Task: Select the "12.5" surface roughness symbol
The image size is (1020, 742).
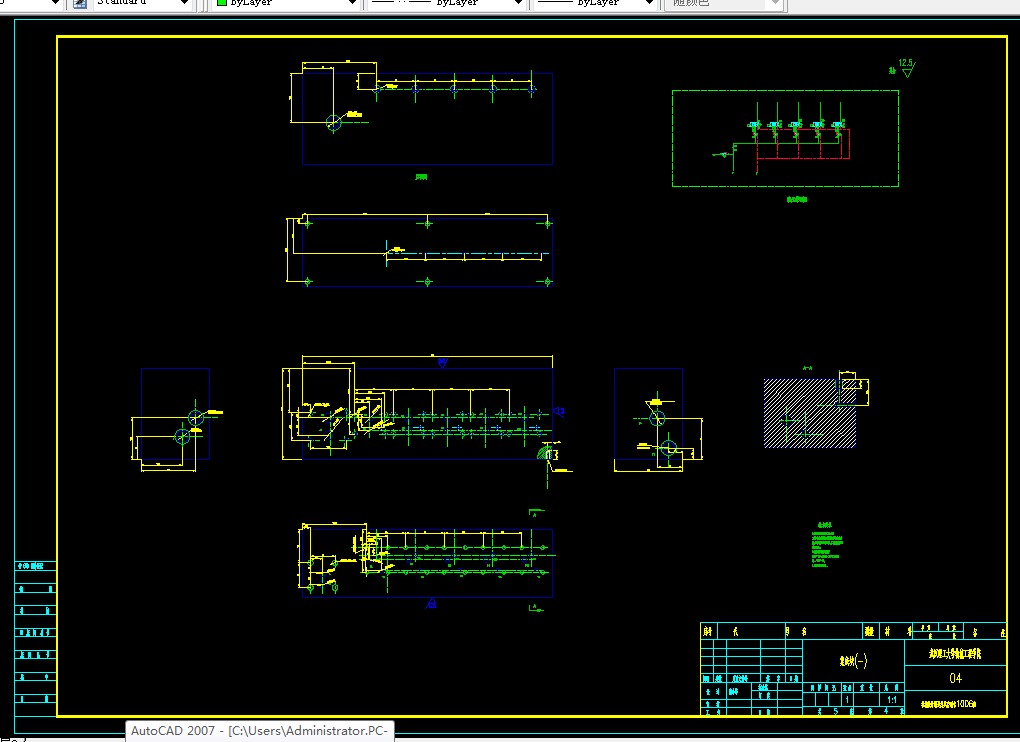Action: (x=906, y=67)
